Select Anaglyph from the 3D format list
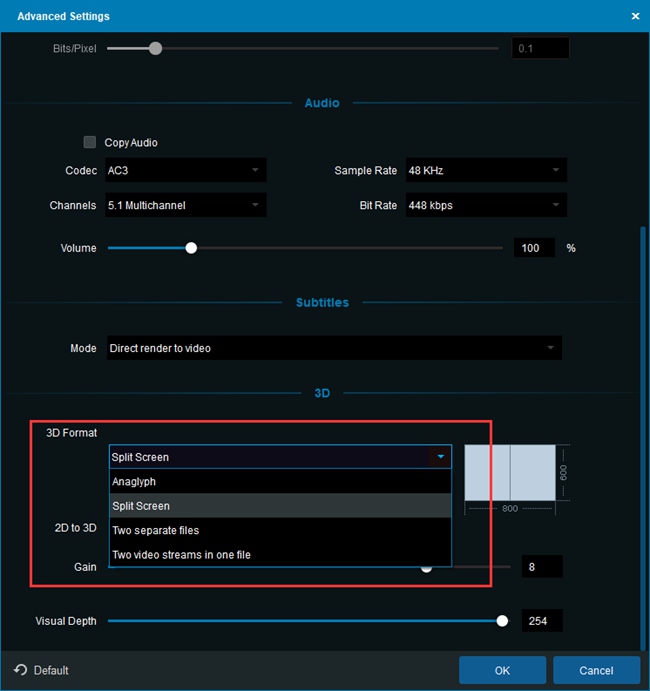This screenshot has height=691, width=650. coord(280,481)
